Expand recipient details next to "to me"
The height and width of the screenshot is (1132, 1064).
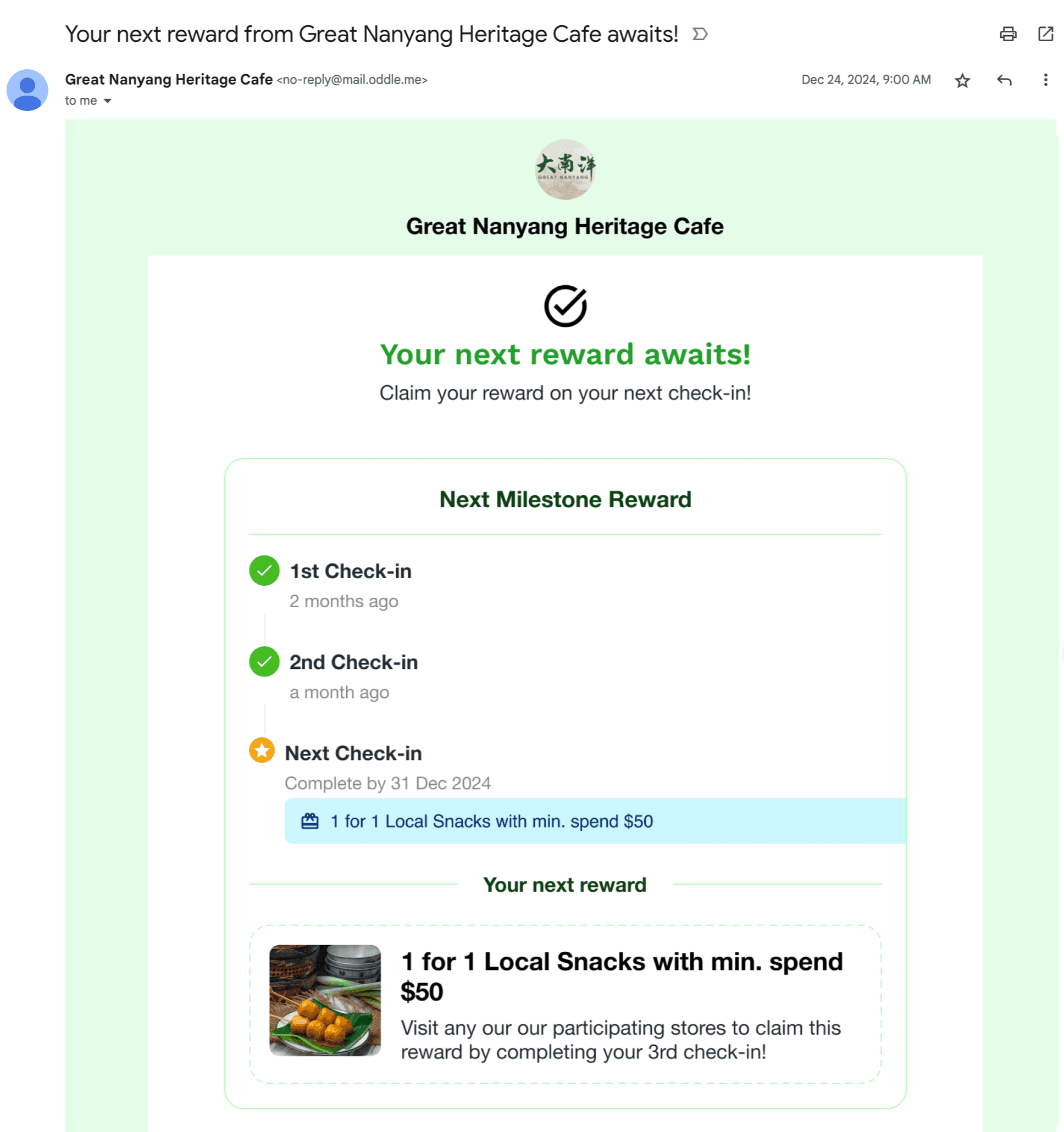pyautogui.click(x=107, y=101)
